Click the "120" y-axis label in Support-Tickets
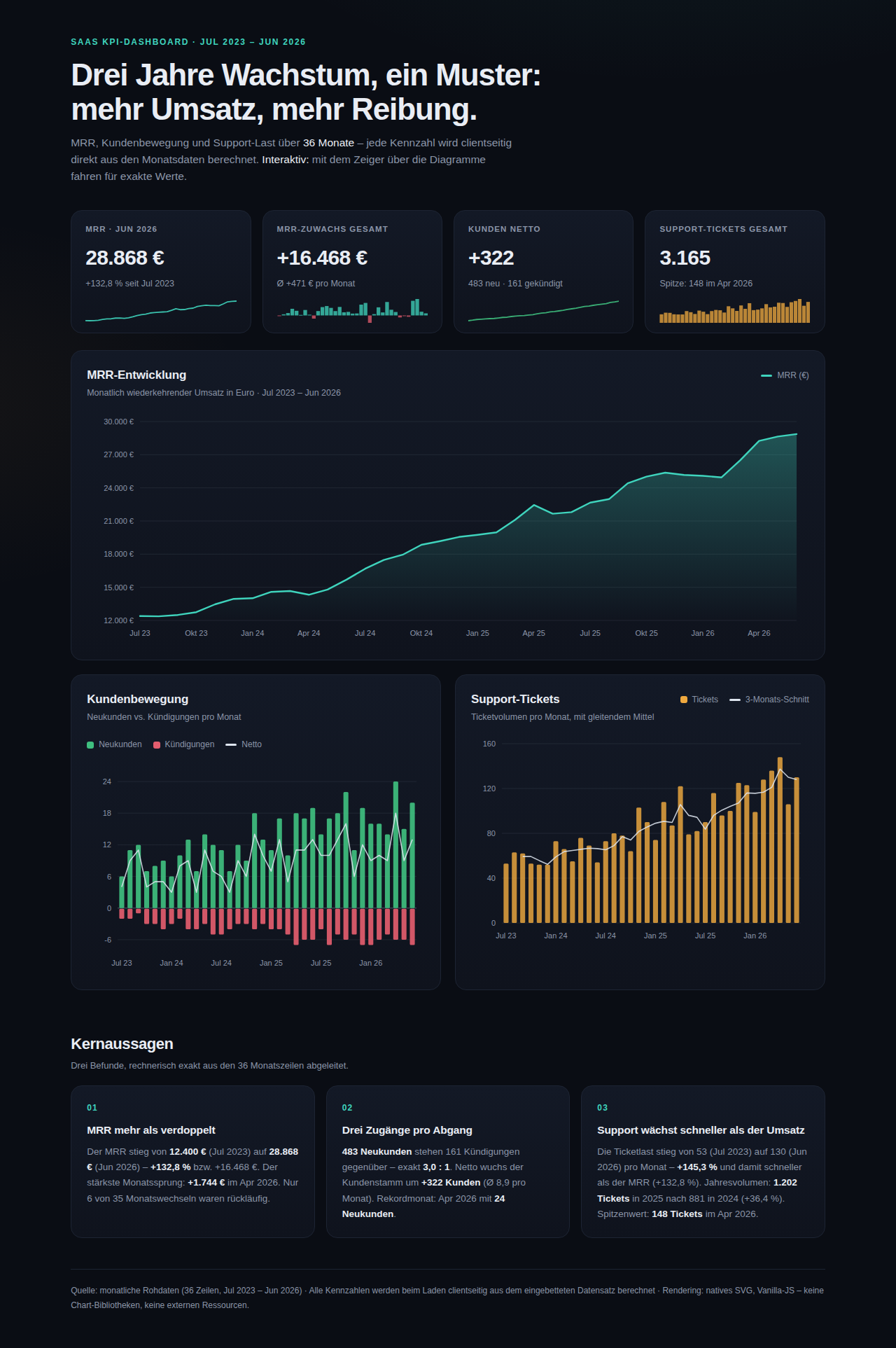Screen dimensions: 896x1348 (489, 788)
